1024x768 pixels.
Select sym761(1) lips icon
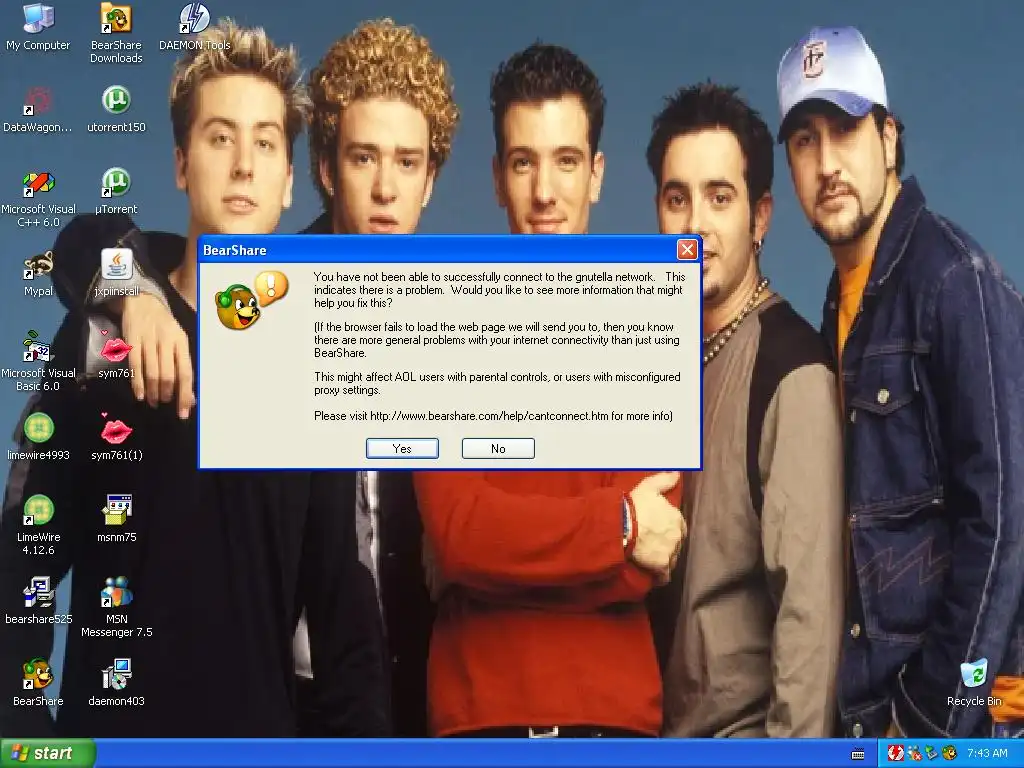click(x=116, y=438)
